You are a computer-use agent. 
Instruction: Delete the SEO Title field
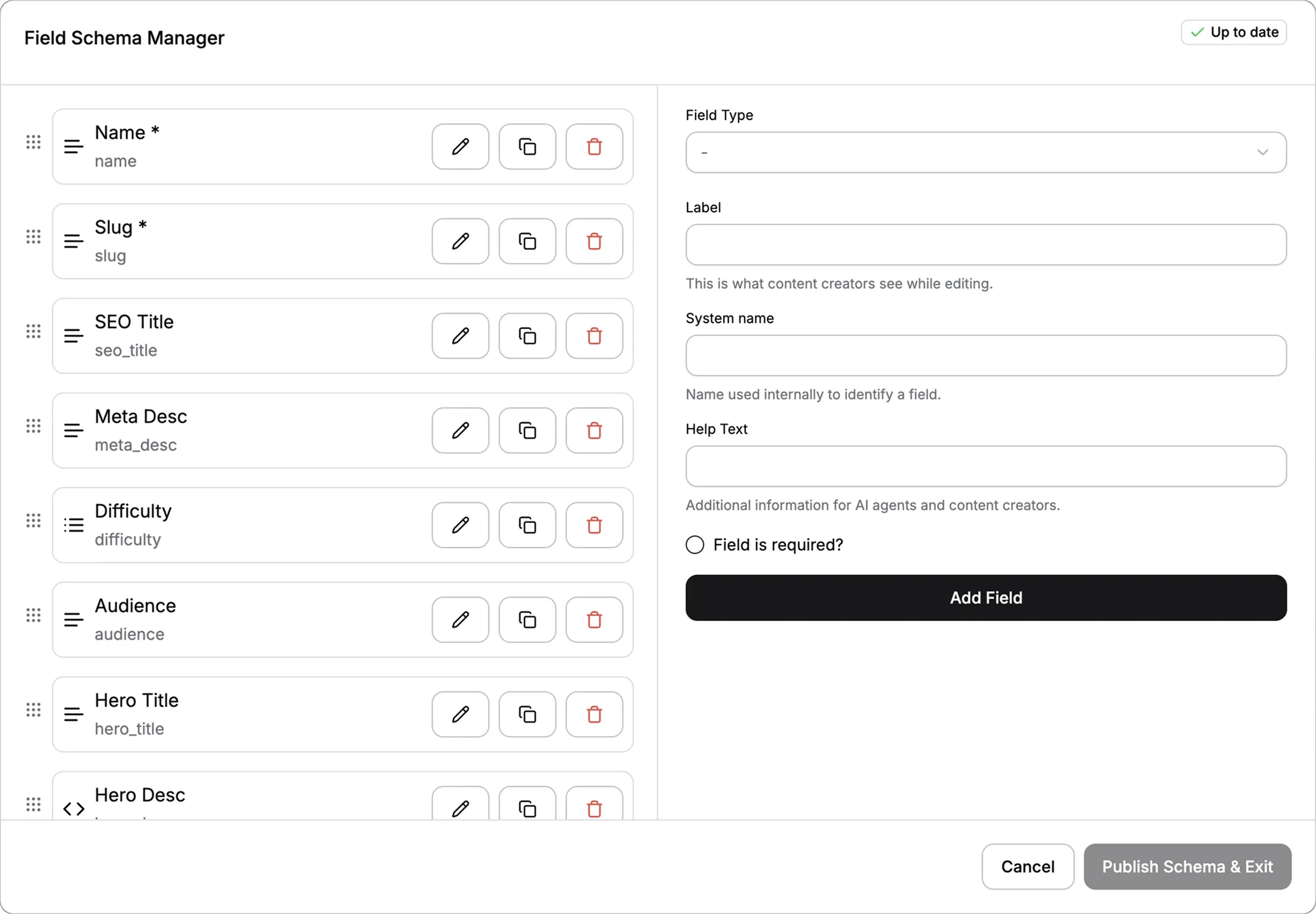[x=594, y=336]
